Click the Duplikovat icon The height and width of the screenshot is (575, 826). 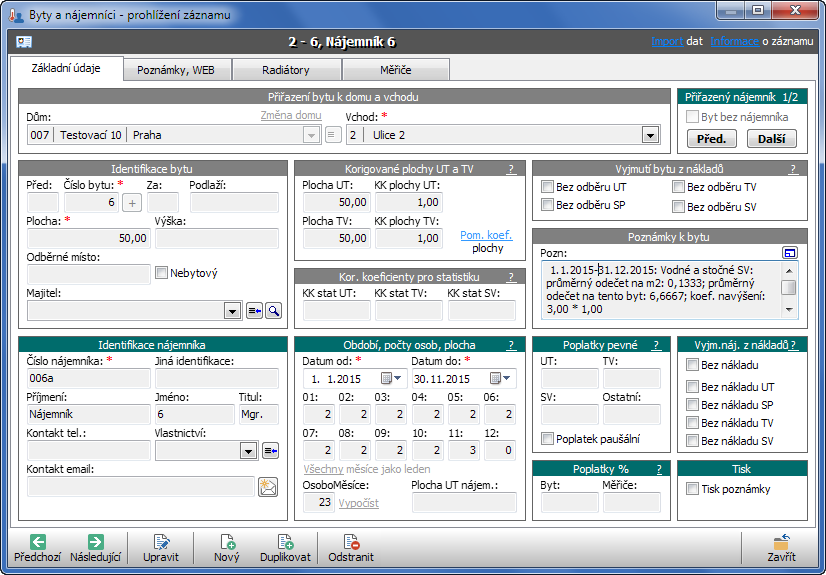285,542
